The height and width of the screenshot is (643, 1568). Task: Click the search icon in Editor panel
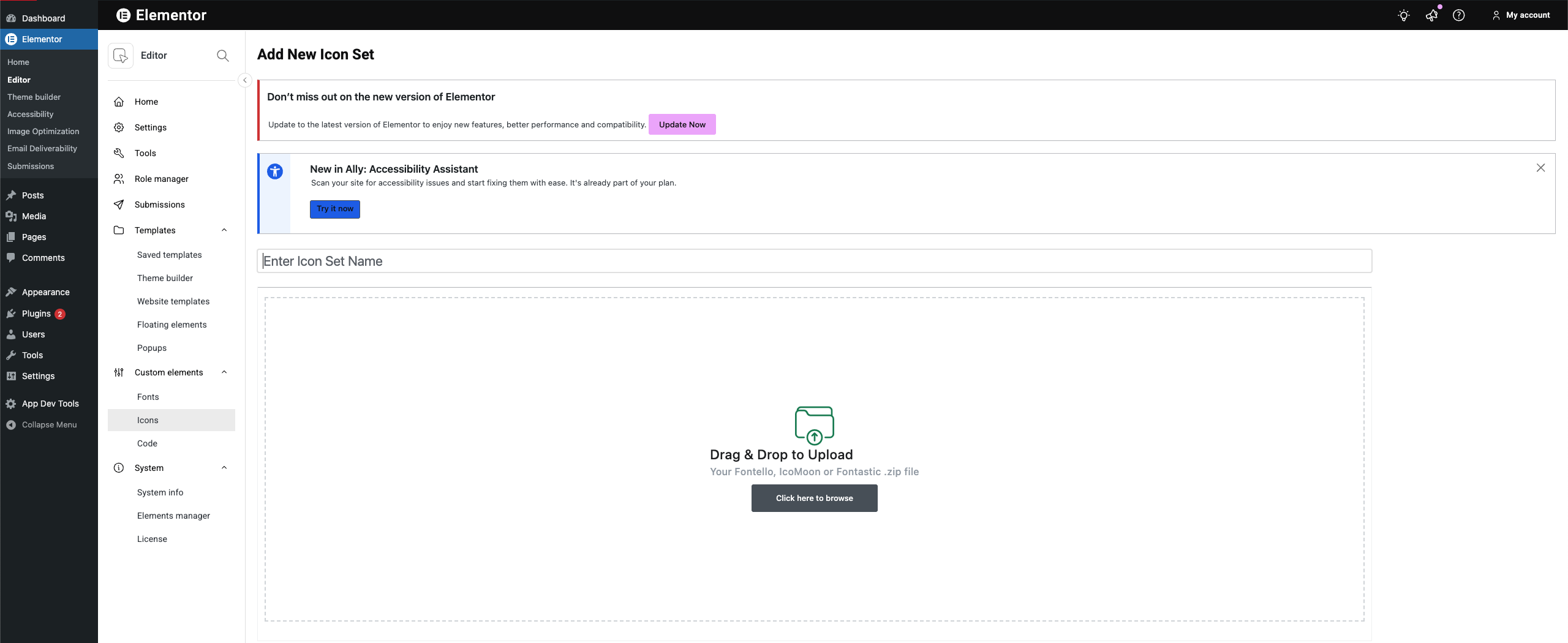coord(222,56)
